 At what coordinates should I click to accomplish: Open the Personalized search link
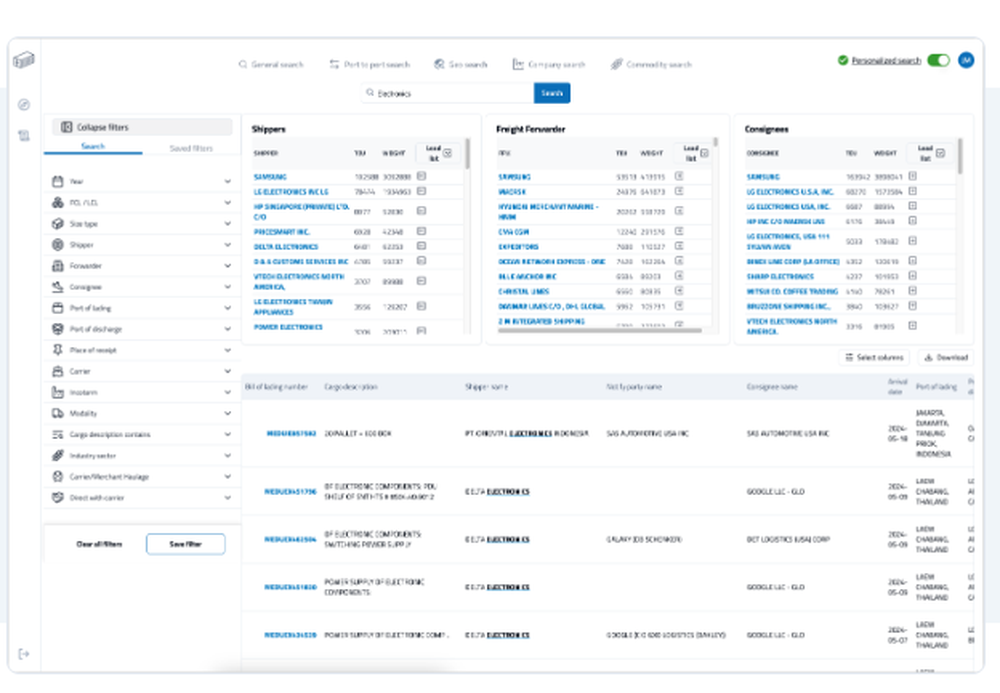point(886,61)
